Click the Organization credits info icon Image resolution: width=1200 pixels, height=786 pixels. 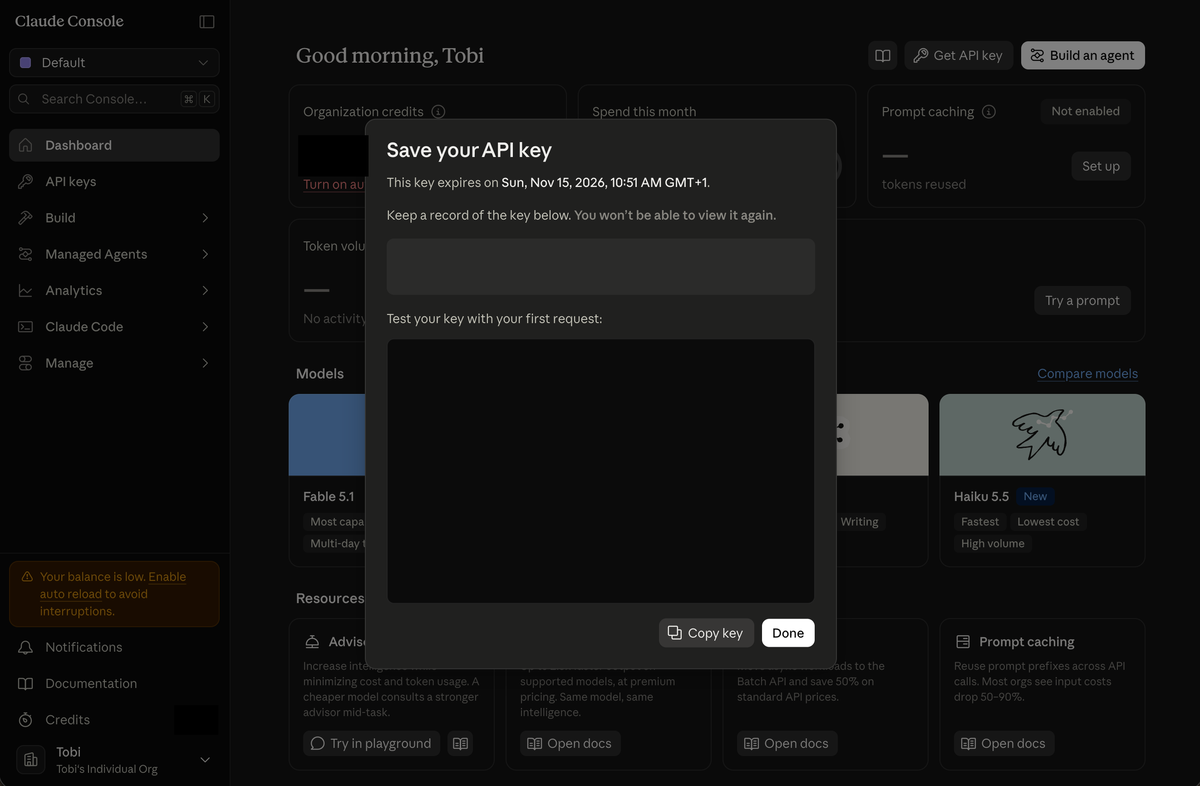tap(438, 112)
